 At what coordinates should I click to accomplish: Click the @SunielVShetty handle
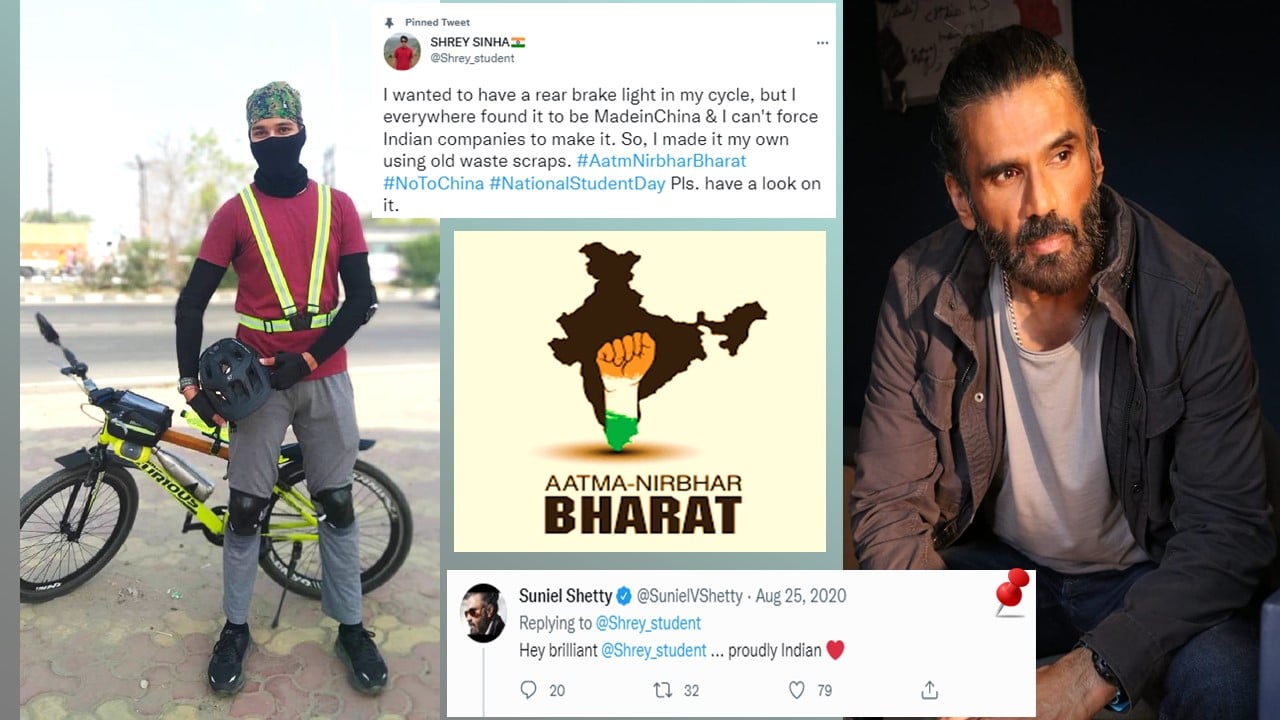(689, 596)
